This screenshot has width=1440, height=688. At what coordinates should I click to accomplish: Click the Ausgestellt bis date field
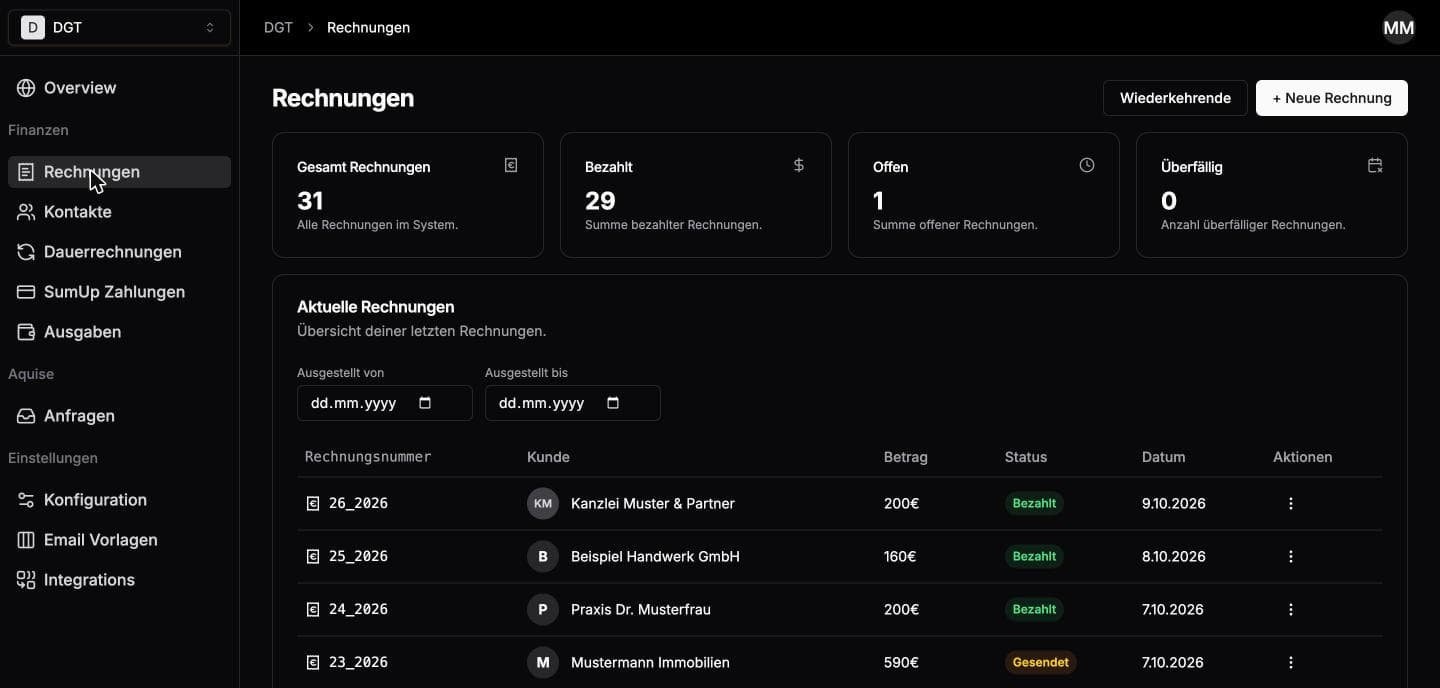[573, 403]
